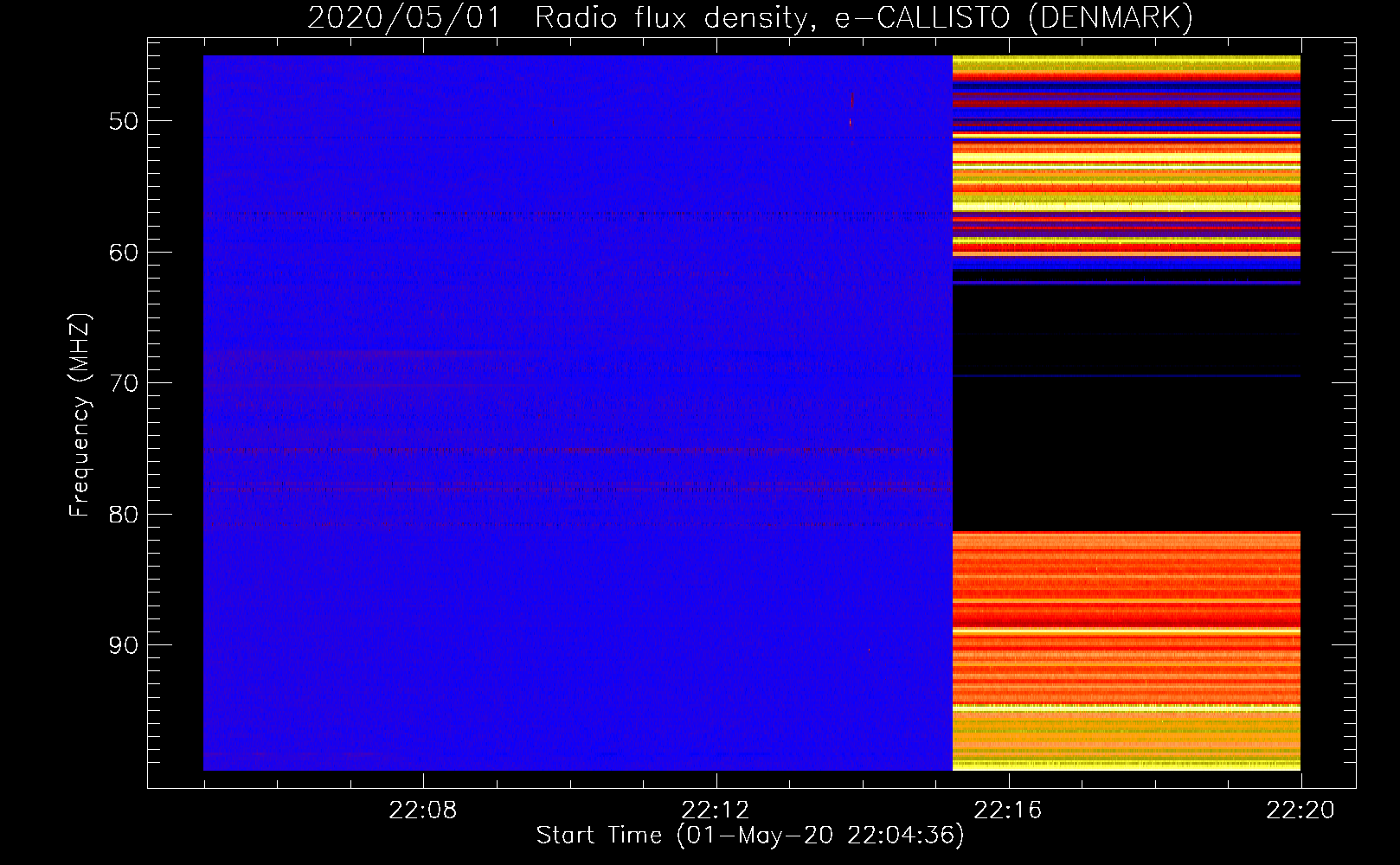Select the 22:16 time tick label
This screenshot has width=1400, height=865.
point(1008,811)
